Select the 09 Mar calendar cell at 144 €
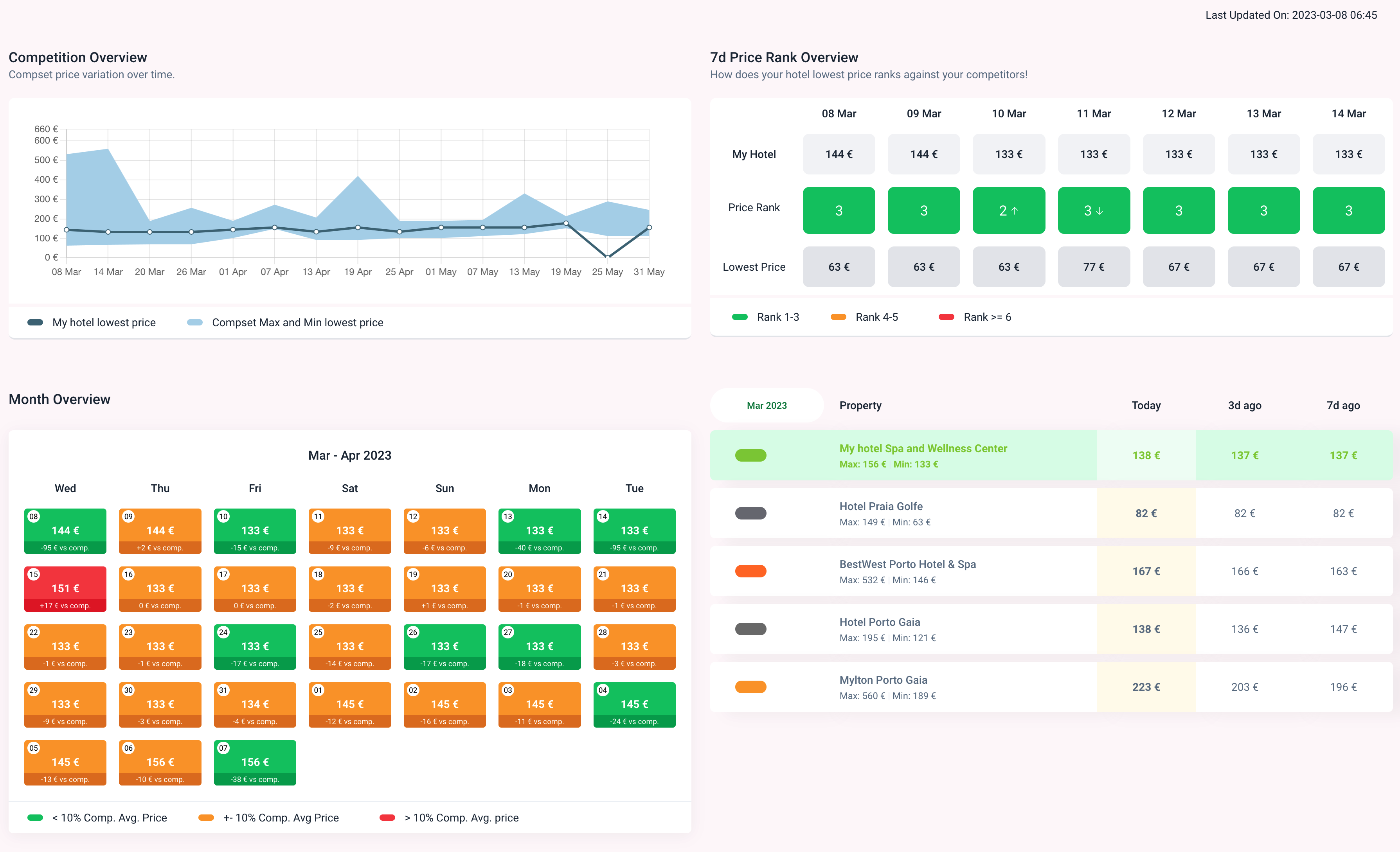The image size is (1400, 852). coord(160,531)
